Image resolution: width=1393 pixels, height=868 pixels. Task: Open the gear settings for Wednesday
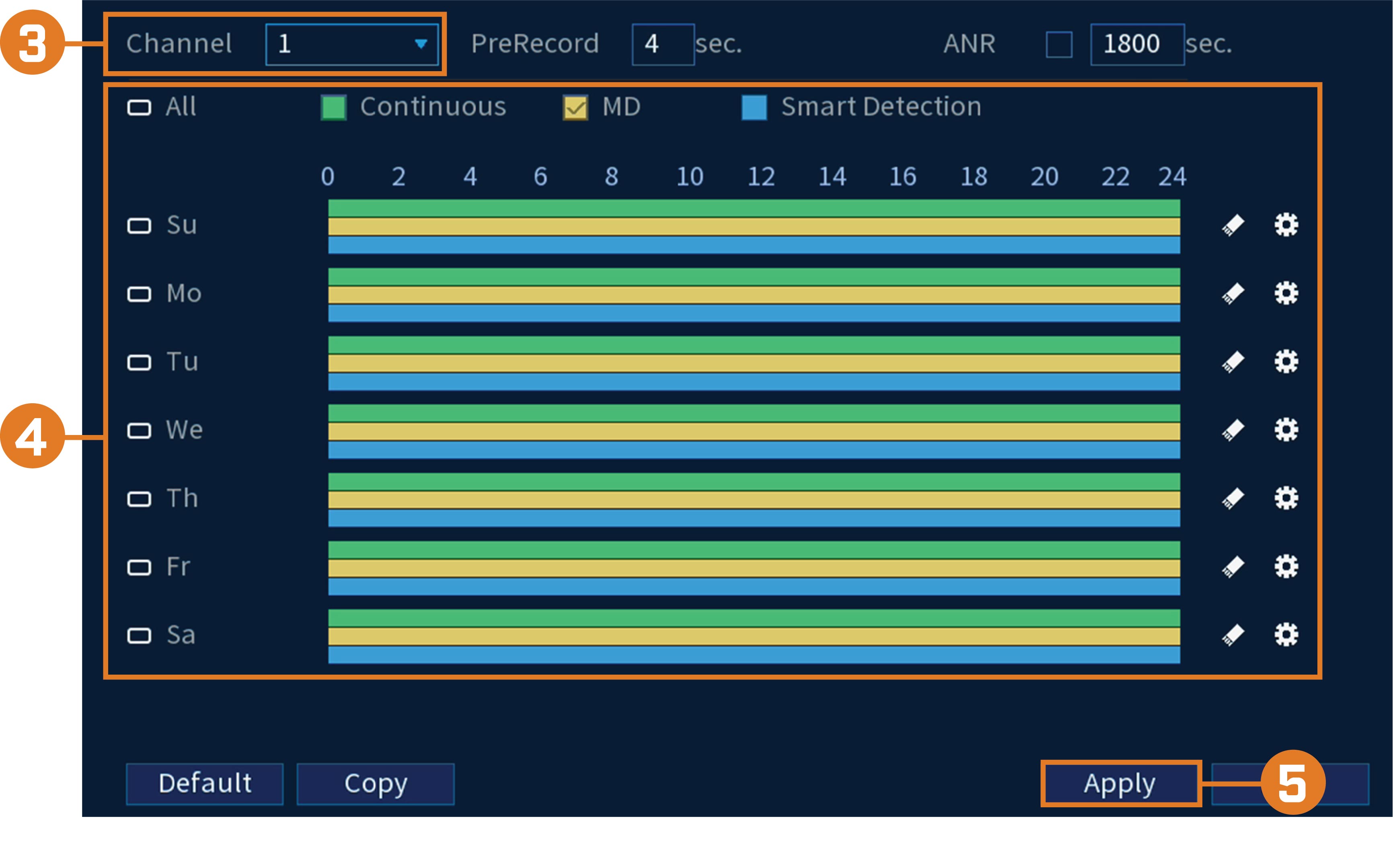(1286, 429)
